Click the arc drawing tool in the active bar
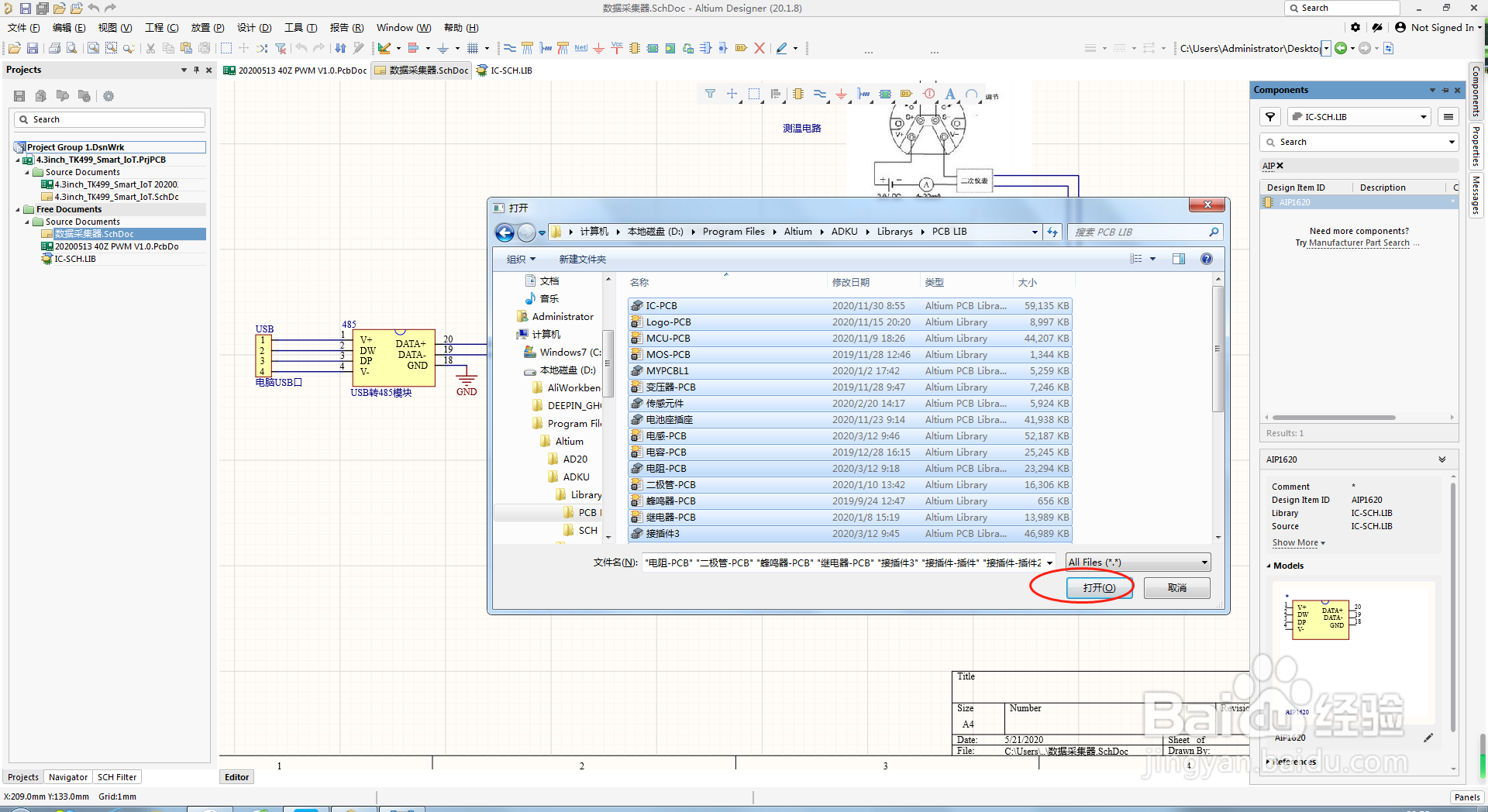The width and height of the screenshot is (1488, 812). tap(972, 94)
